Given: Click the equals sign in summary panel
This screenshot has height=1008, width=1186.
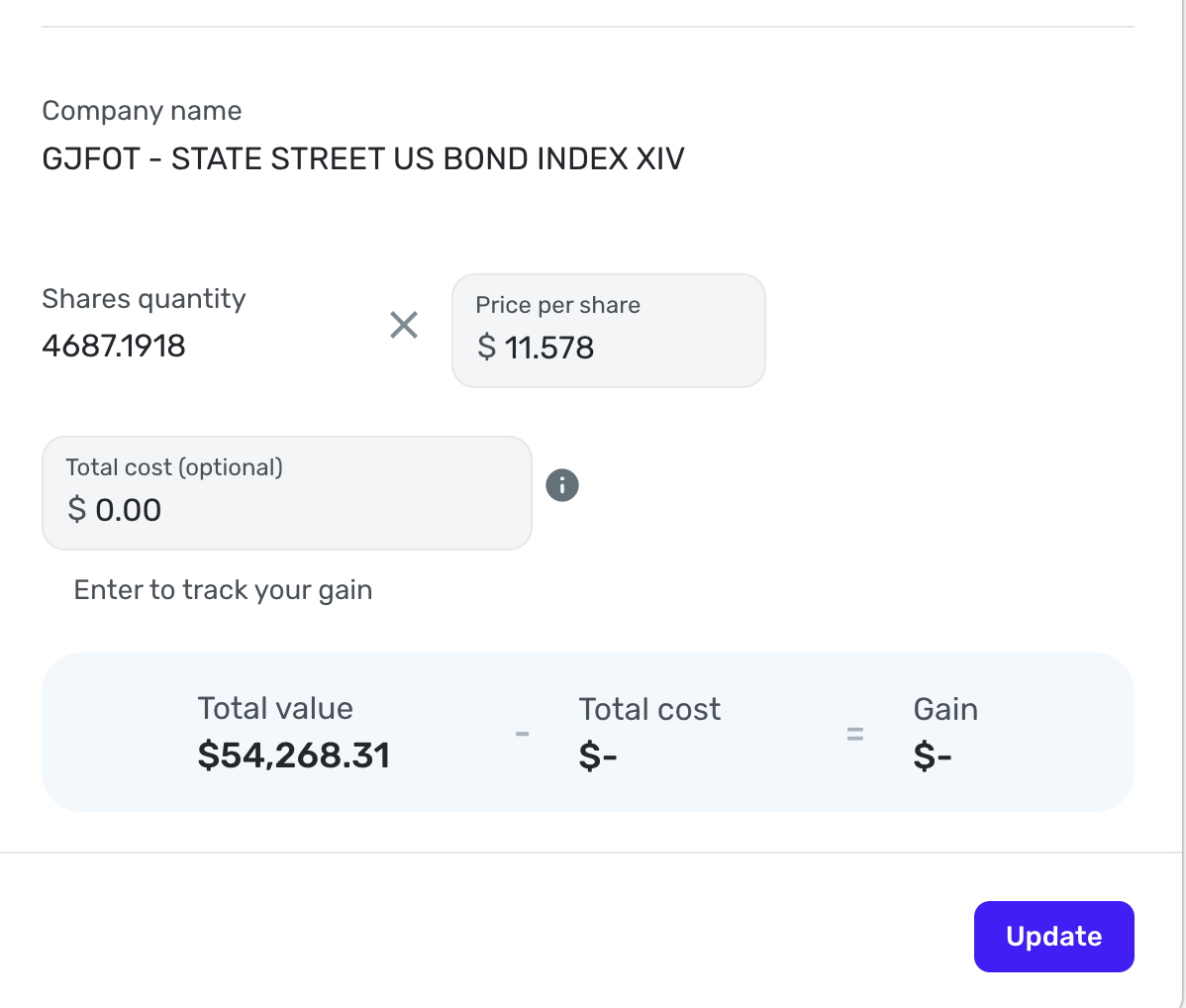Looking at the screenshot, I should (x=855, y=735).
